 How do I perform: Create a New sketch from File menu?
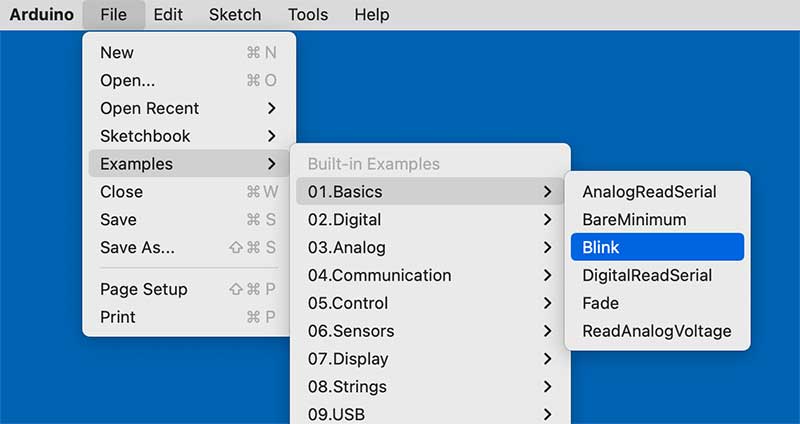click(189, 53)
